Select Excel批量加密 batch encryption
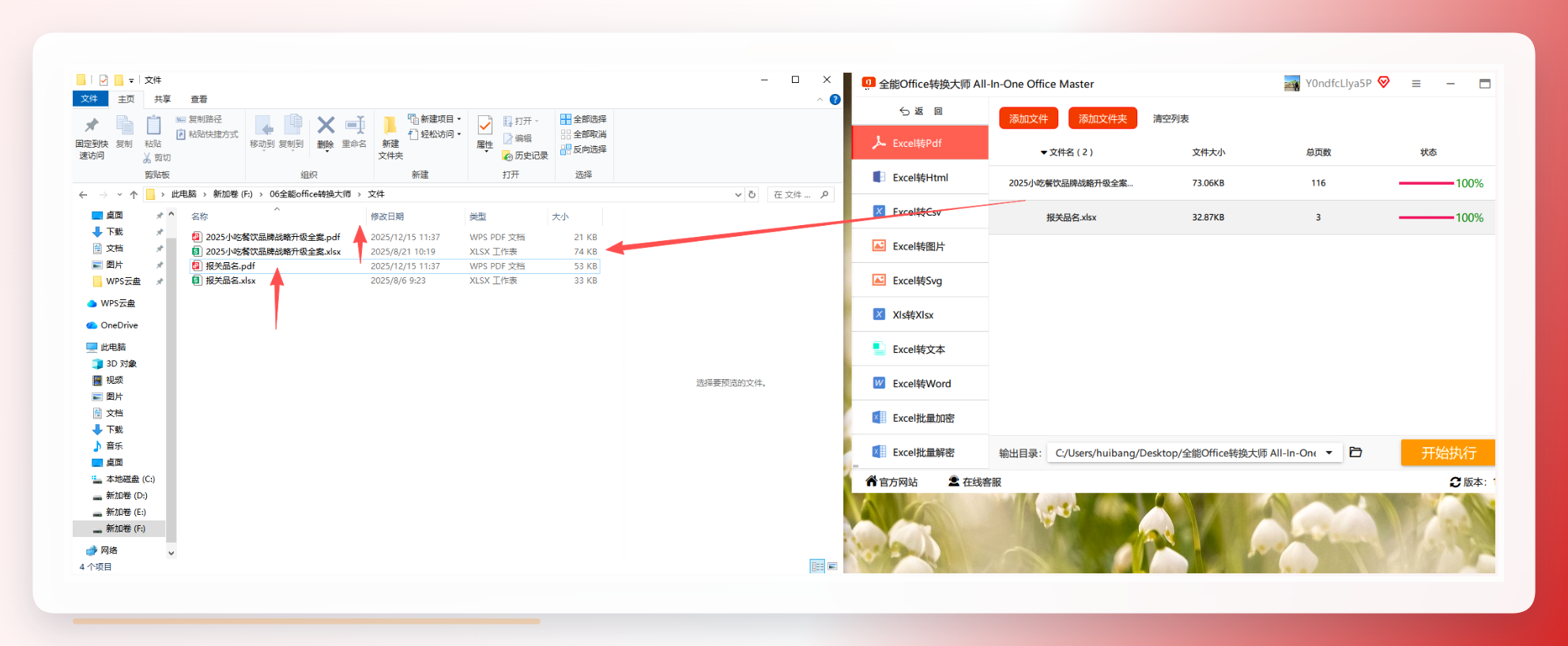Image resolution: width=1568 pixels, height=646 pixels. (920, 418)
